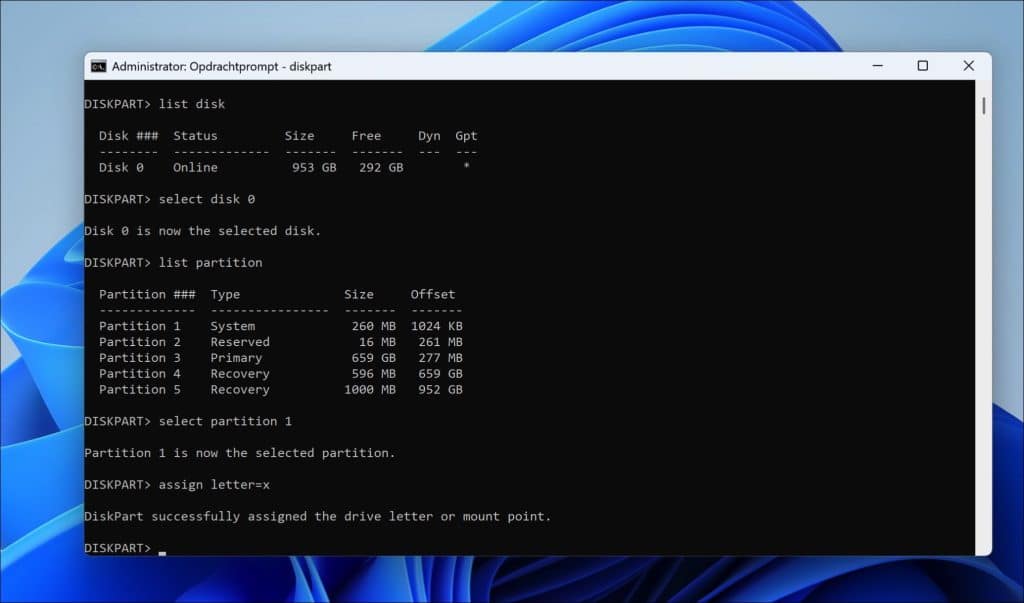The width and height of the screenshot is (1024, 603).
Task: Click the 'Partition 1' System row
Action: coord(280,326)
